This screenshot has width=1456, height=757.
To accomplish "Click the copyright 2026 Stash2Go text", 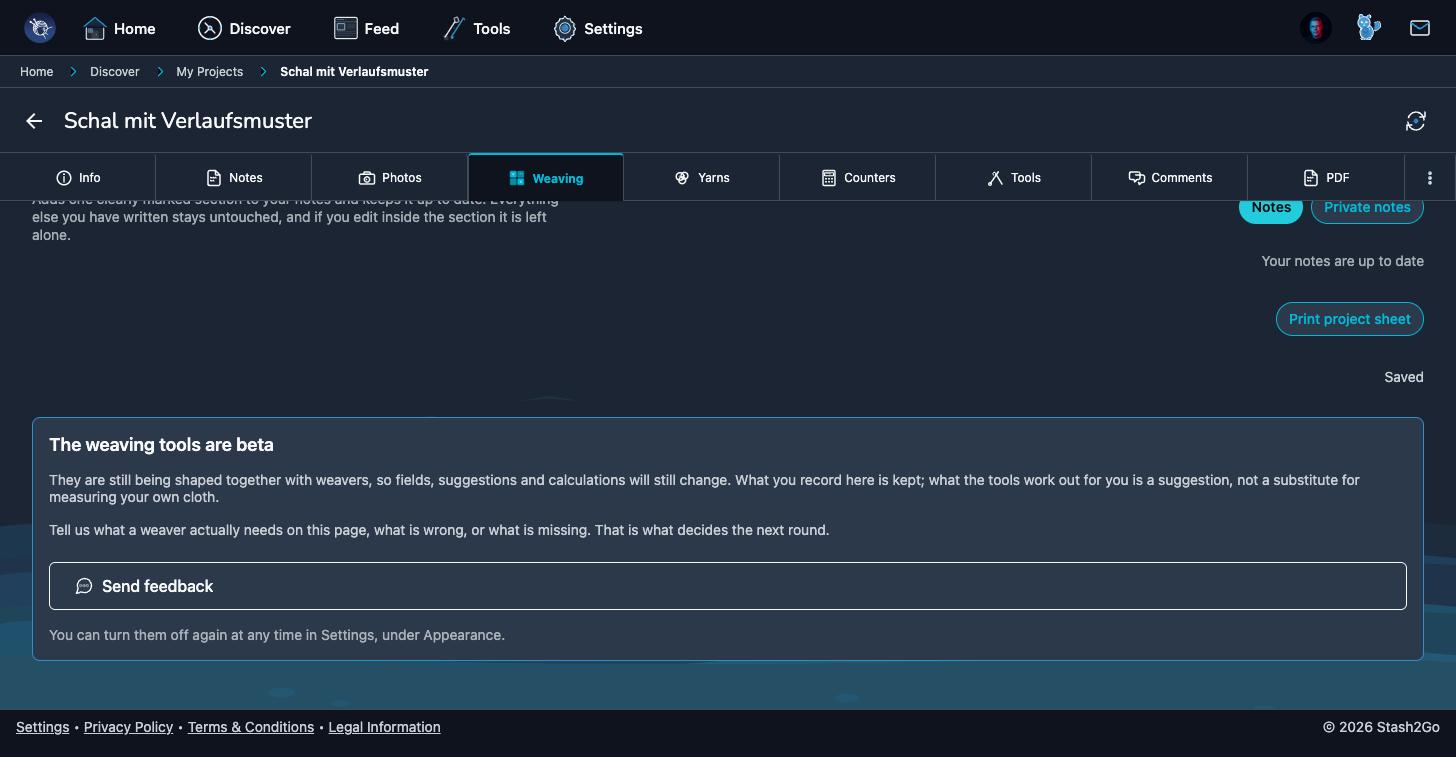I will point(1381,727).
